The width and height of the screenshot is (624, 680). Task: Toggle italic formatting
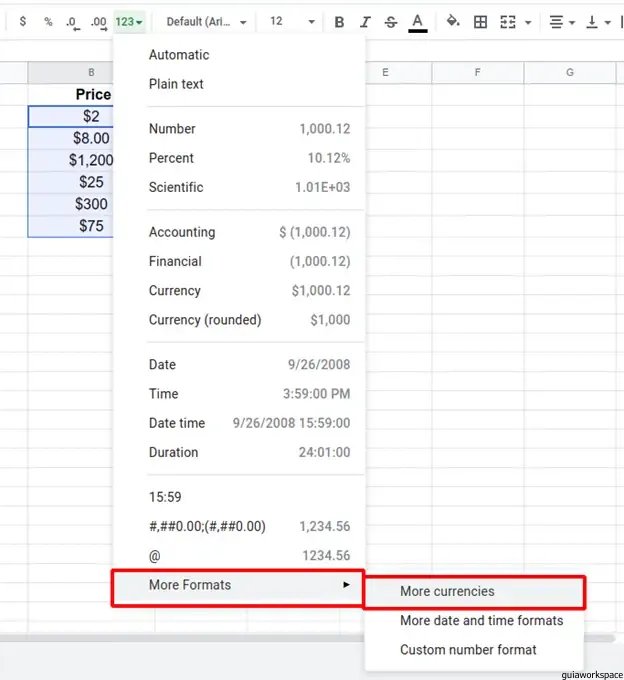[x=365, y=22]
